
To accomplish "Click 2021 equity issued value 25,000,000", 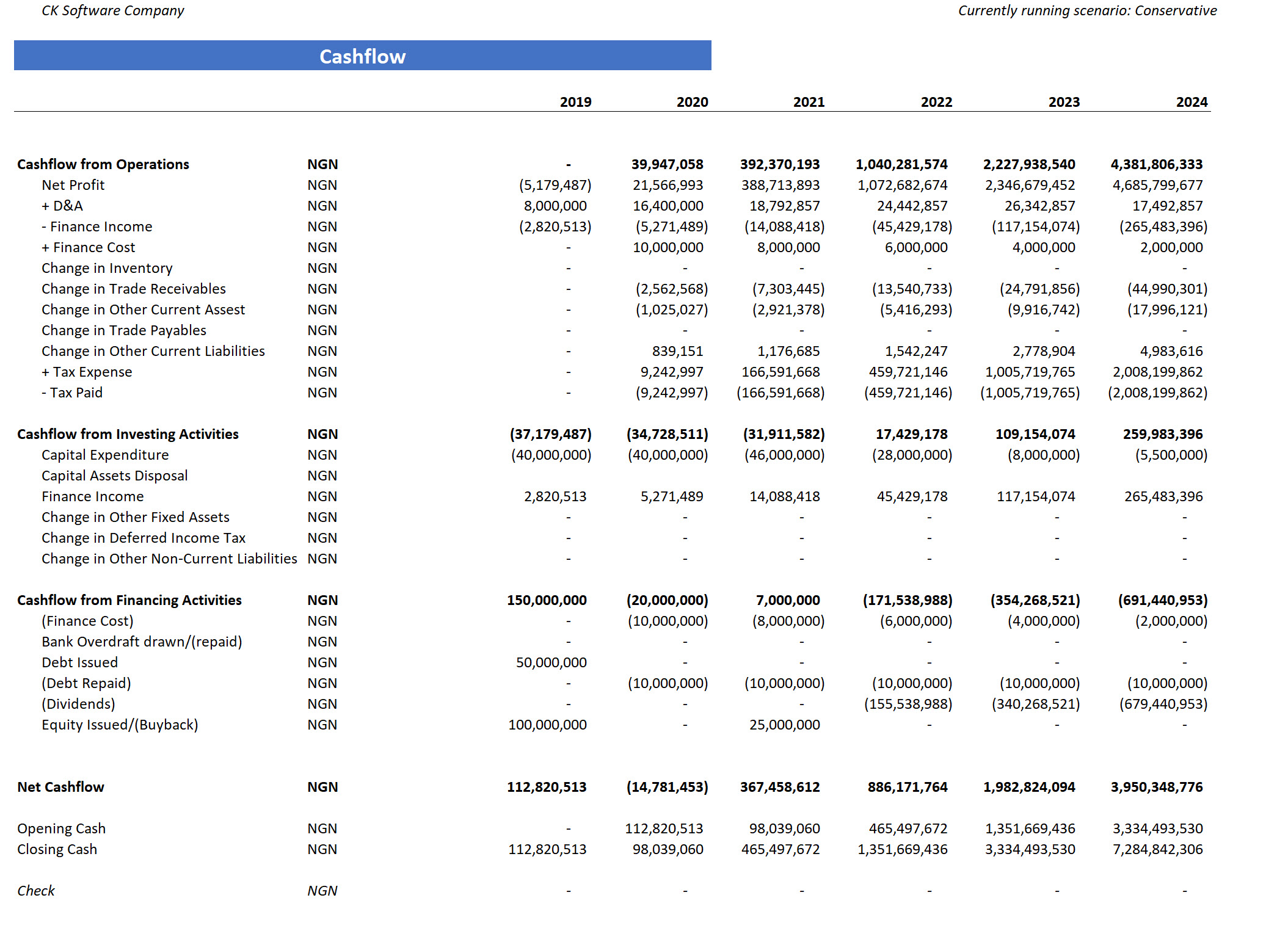I will [784, 725].
